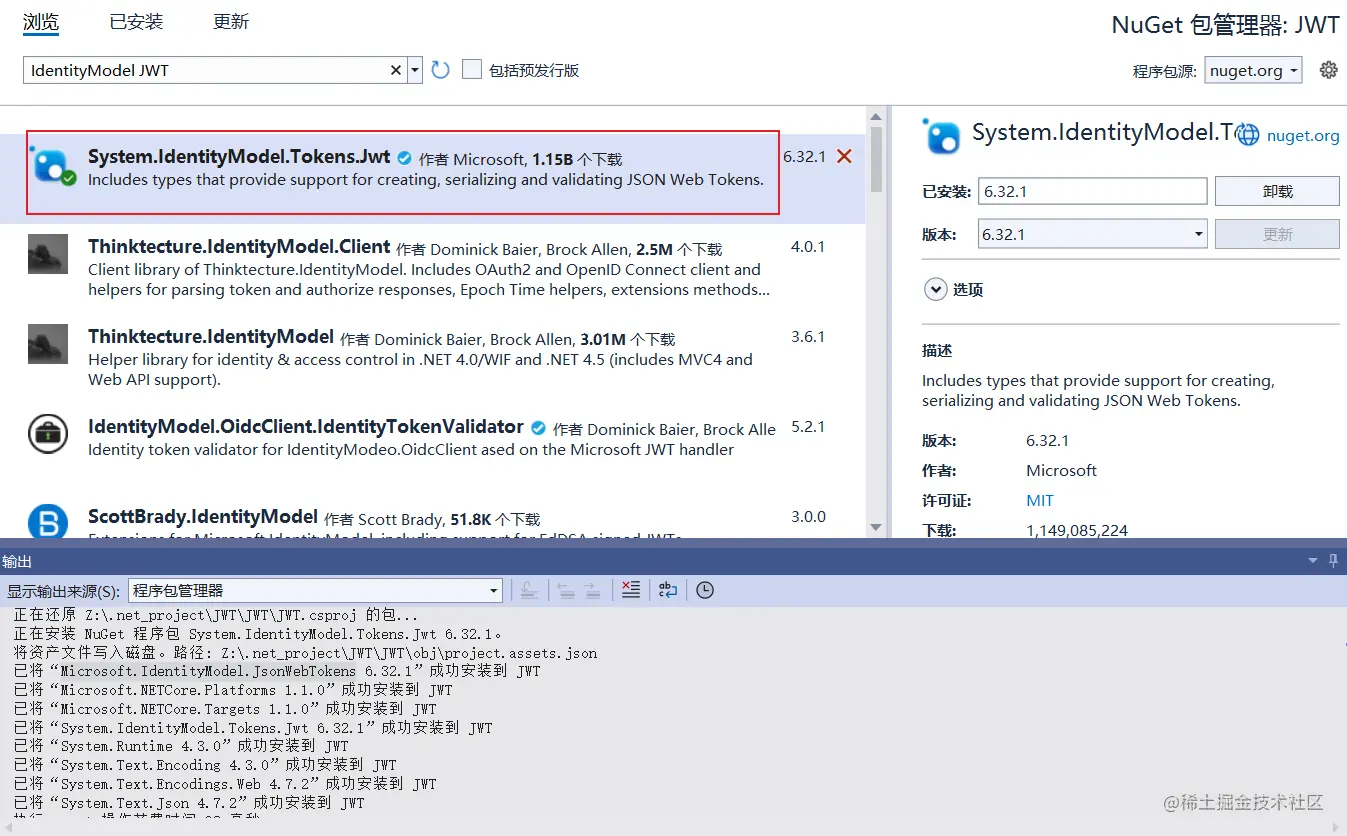Open the output window options arrow
The image size is (1347, 836).
tap(1313, 561)
